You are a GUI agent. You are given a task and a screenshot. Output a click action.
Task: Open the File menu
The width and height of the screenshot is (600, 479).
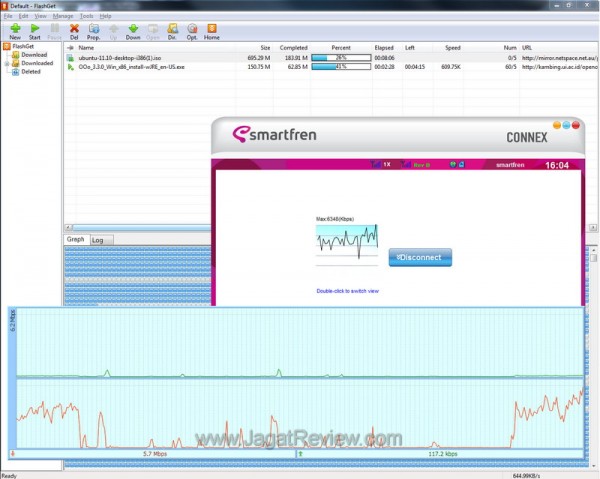[x=8, y=16]
